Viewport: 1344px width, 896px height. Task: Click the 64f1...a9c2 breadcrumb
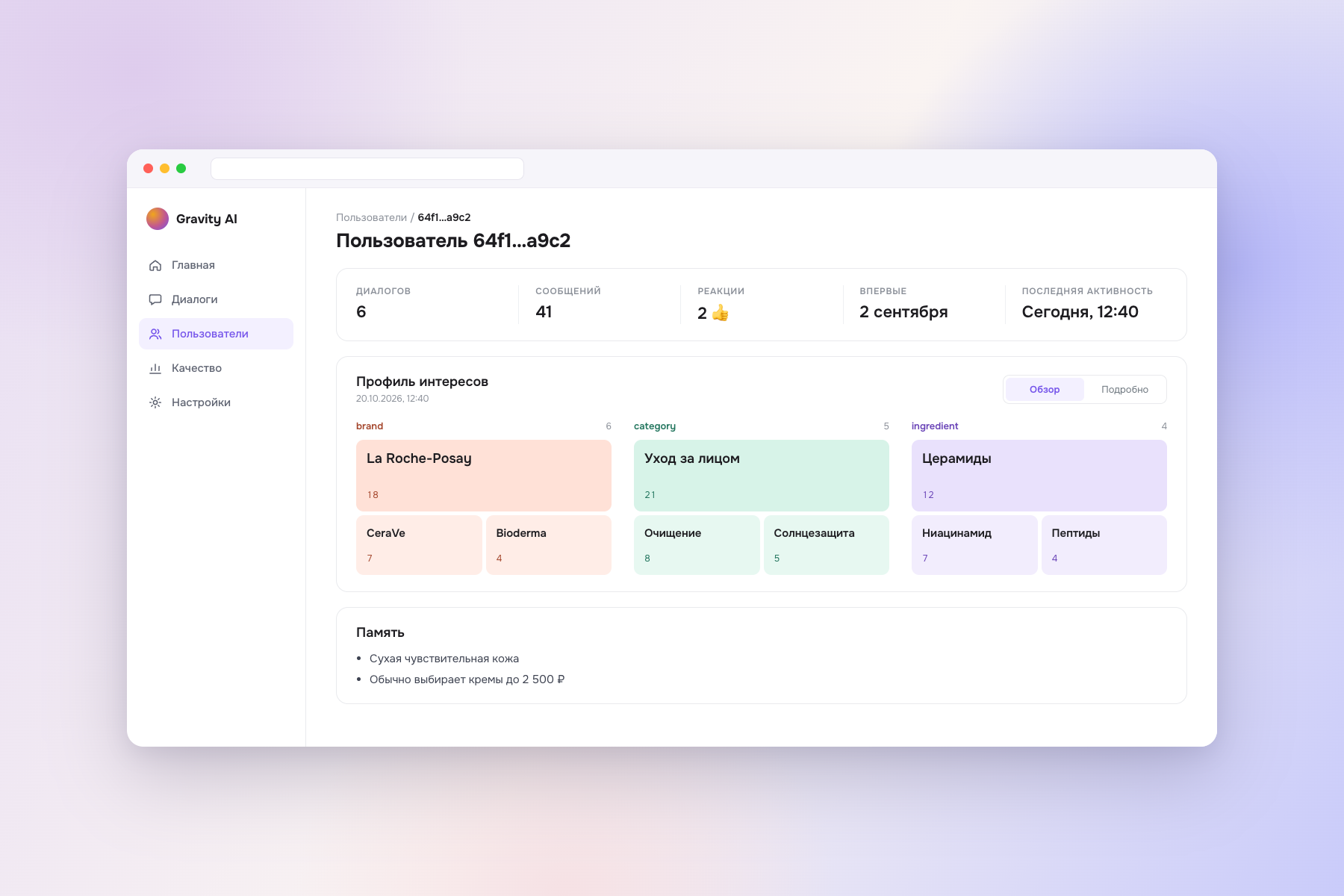(444, 217)
